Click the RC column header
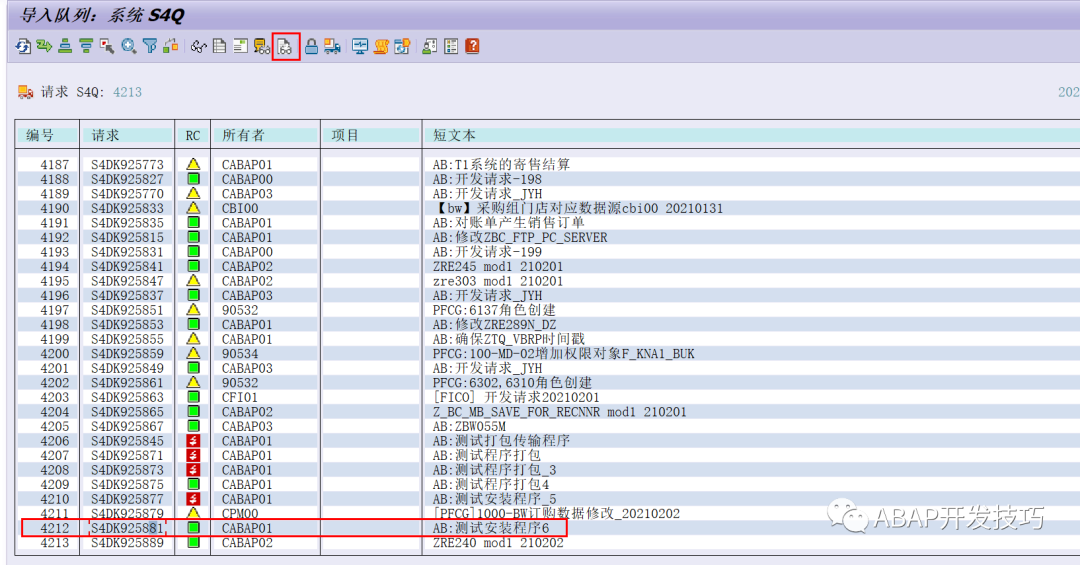This screenshot has height=565, width=1080. click(x=193, y=136)
